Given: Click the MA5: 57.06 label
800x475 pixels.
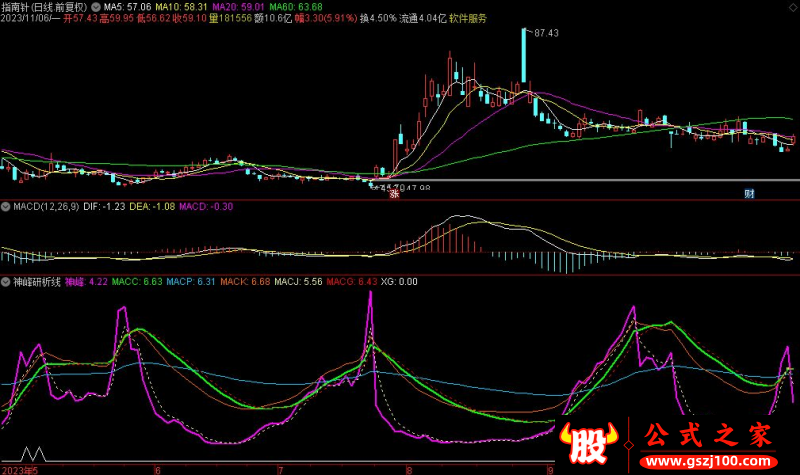Looking at the screenshot, I should (128, 7).
